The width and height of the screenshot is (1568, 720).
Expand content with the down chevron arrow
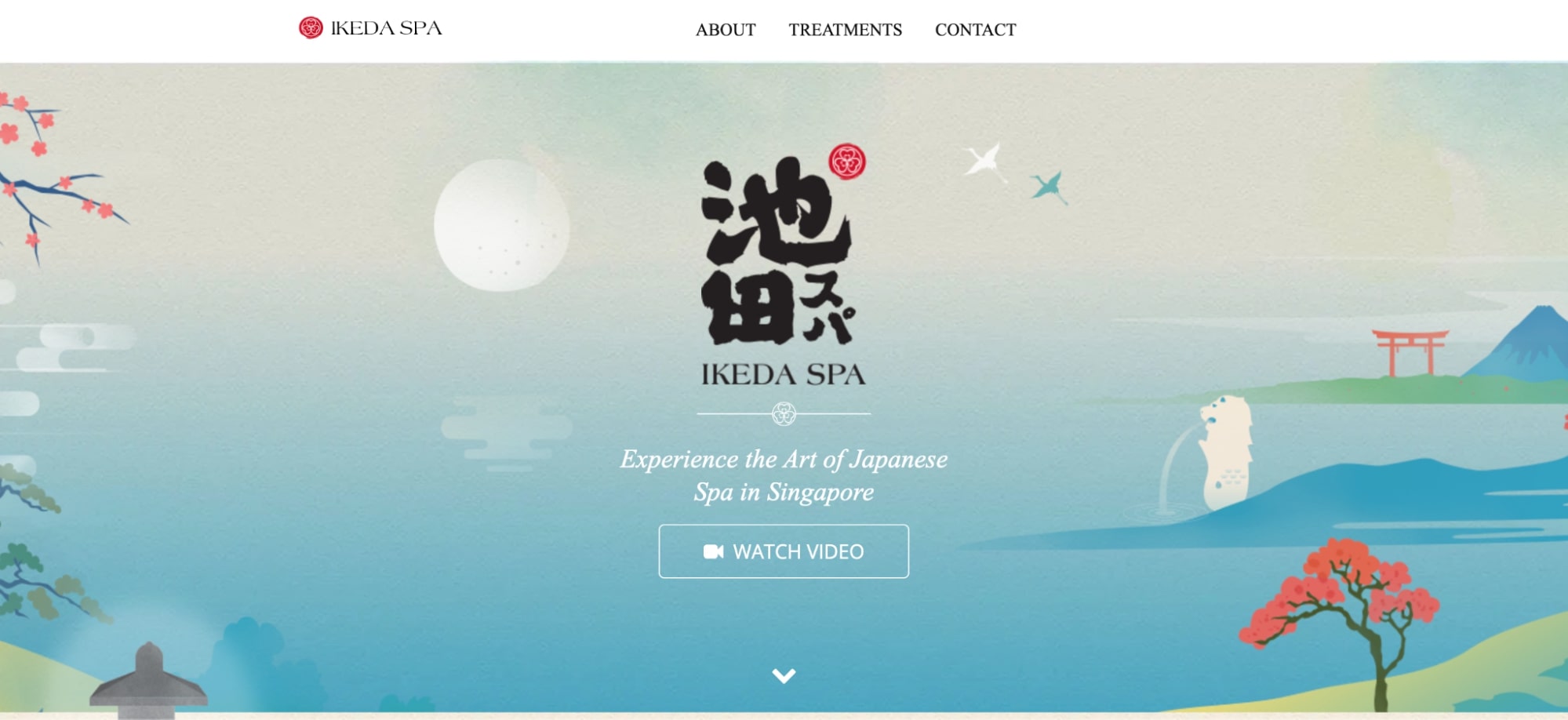784,675
